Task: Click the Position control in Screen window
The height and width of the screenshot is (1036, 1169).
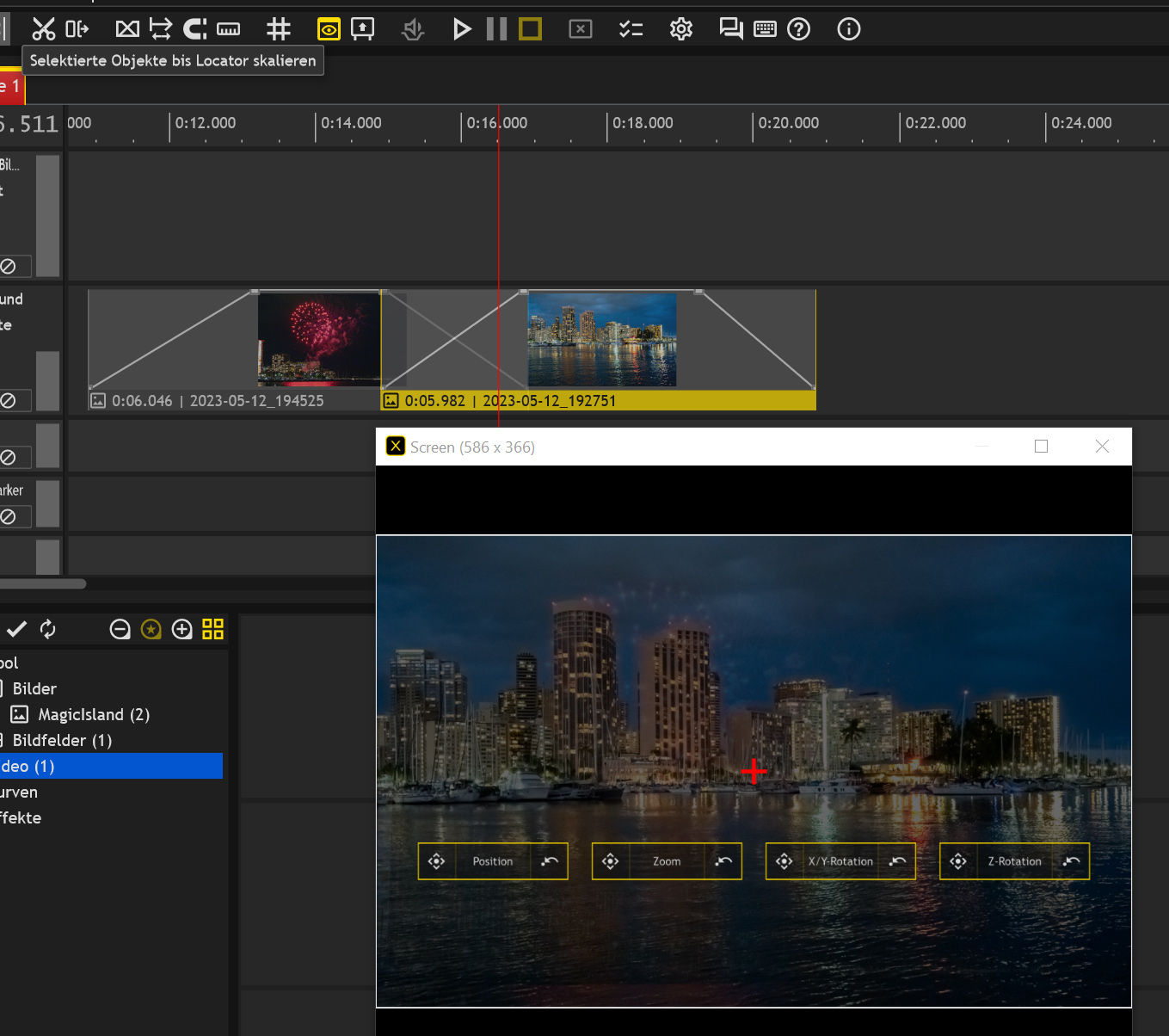Action: point(492,861)
